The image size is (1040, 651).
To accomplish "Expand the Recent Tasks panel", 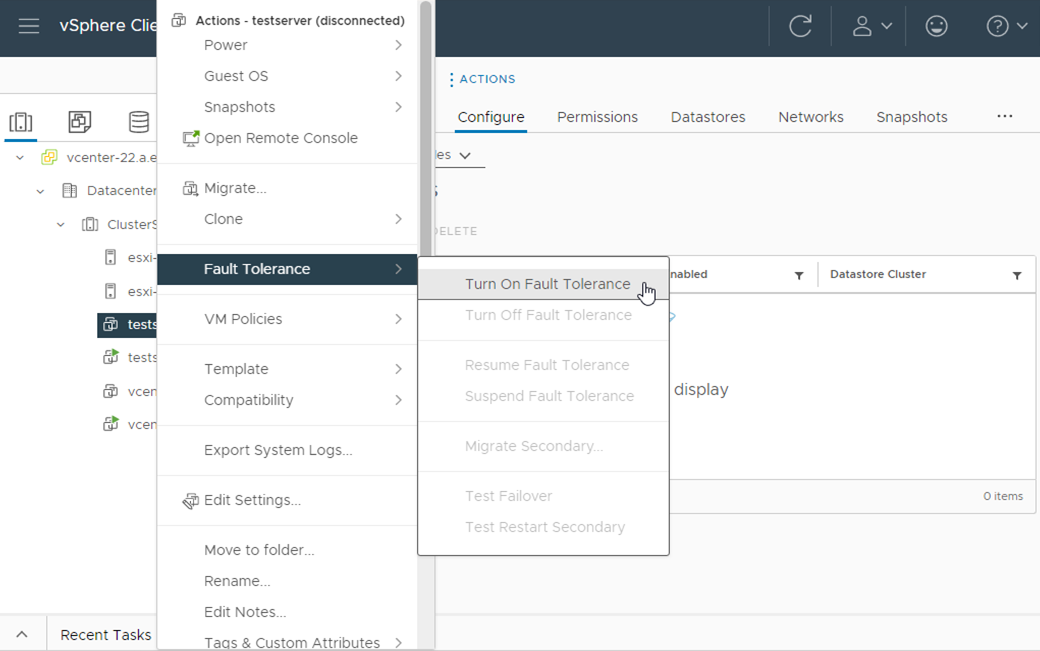I will 22,635.
